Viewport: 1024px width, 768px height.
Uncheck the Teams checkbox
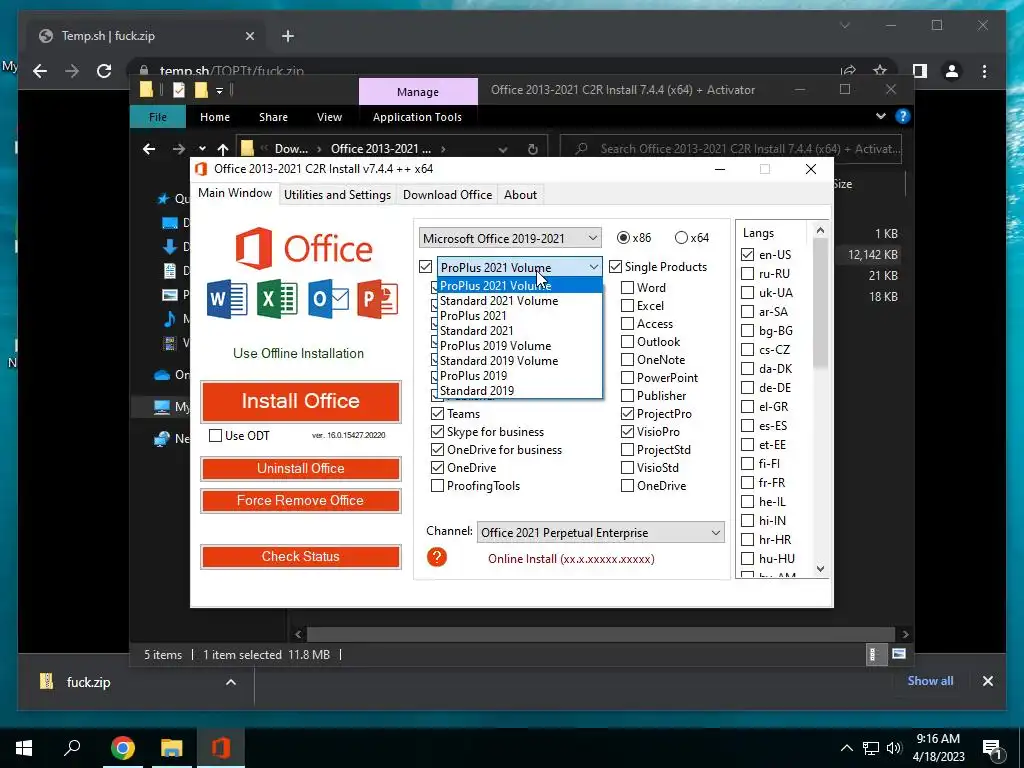[x=438, y=413]
